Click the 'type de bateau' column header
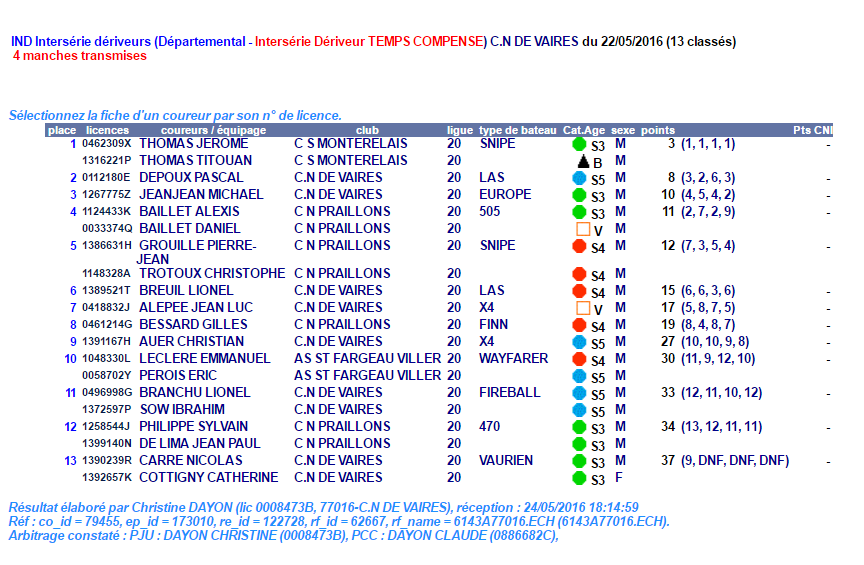Viewport: 864px width, 565px height. (518, 130)
